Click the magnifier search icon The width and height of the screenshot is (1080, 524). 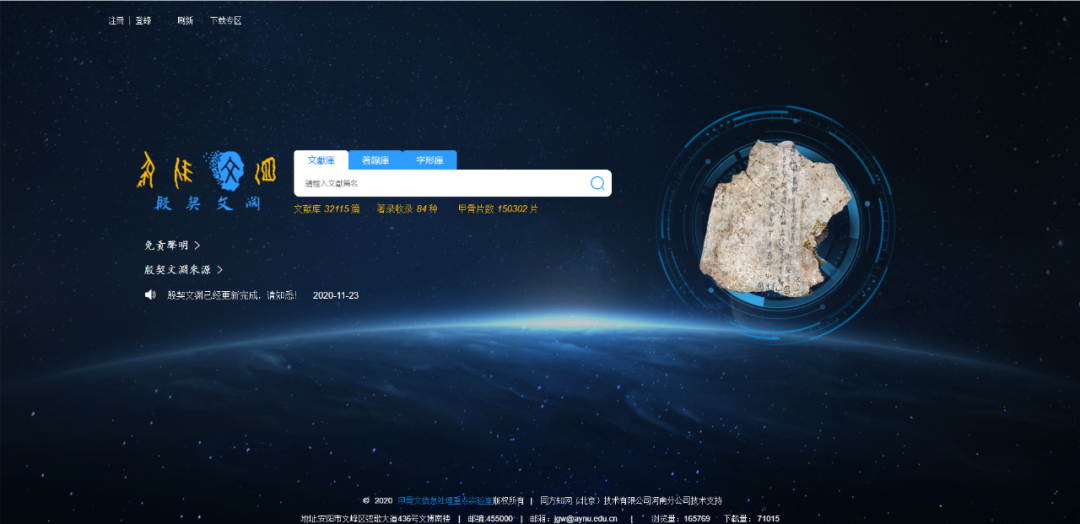[x=597, y=183]
